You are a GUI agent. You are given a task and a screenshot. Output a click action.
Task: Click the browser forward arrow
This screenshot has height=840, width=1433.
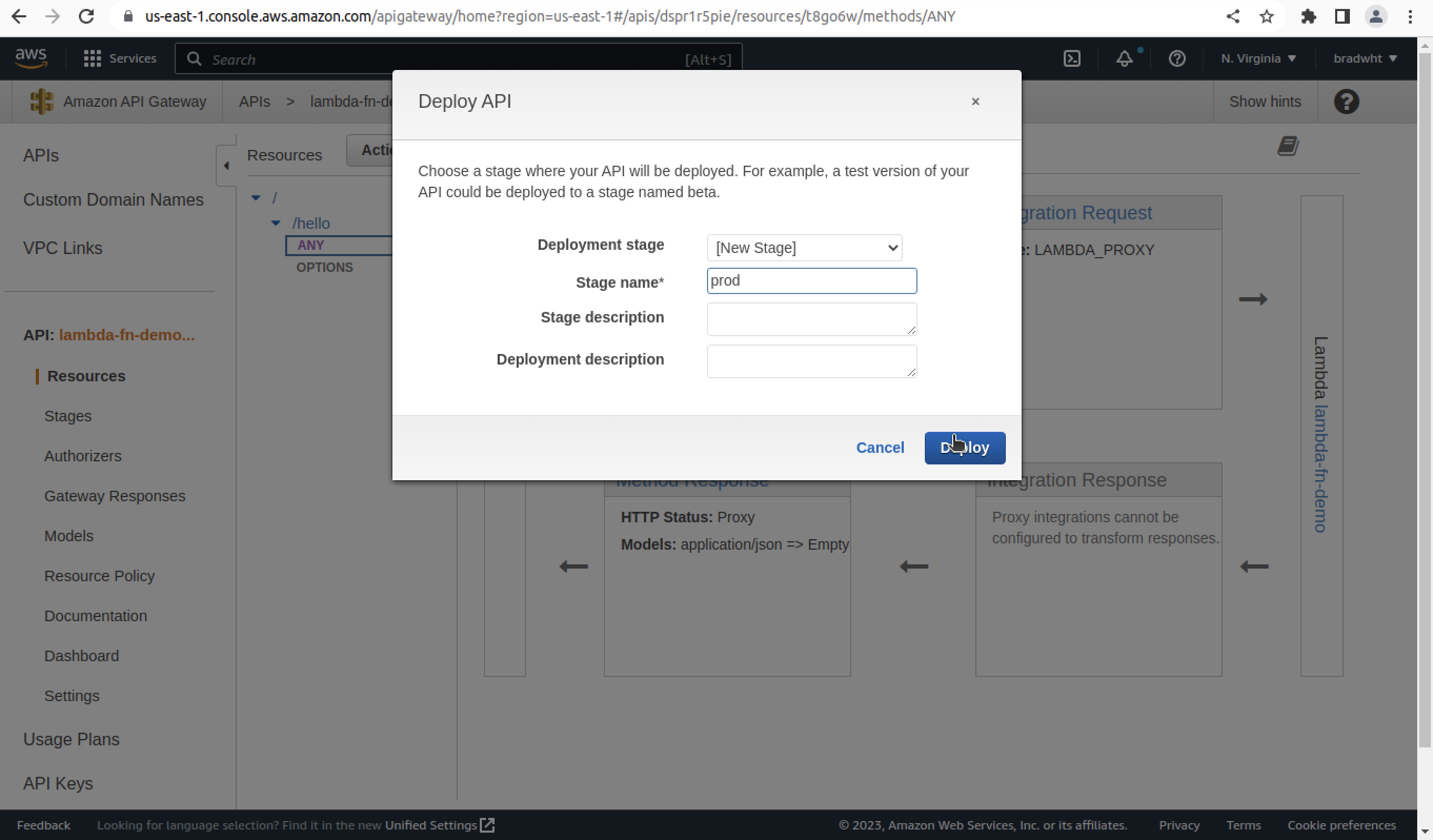pyautogui.click(x=52, y=16)
